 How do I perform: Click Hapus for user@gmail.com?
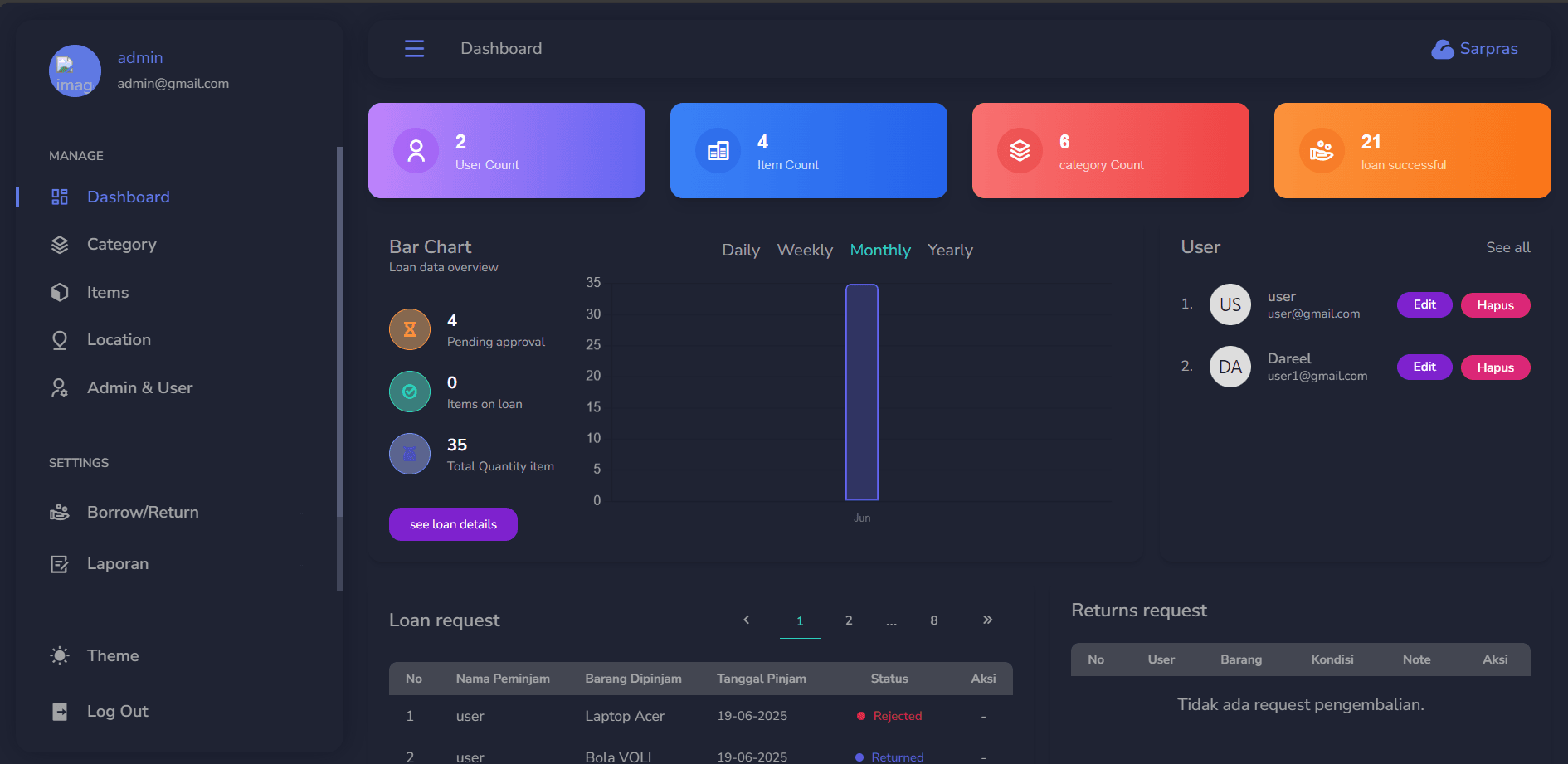pos(1495,305)
